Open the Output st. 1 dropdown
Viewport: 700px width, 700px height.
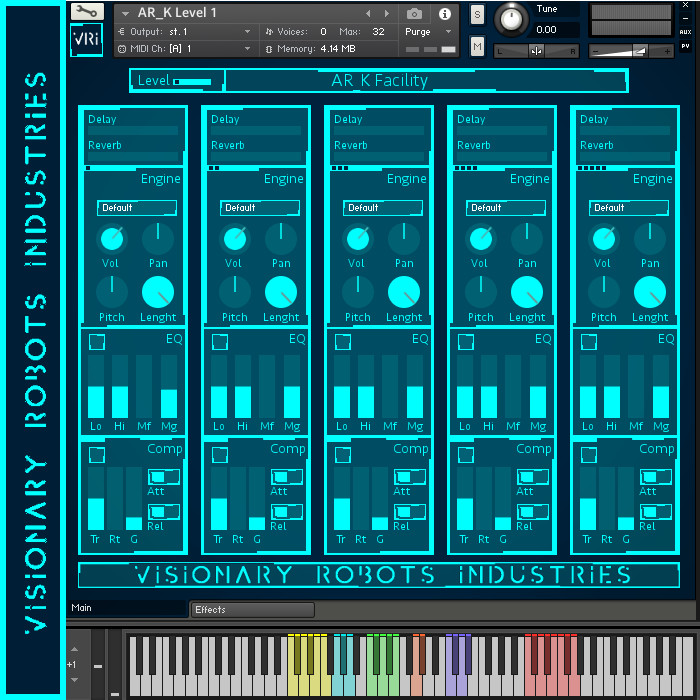[247, 32]
